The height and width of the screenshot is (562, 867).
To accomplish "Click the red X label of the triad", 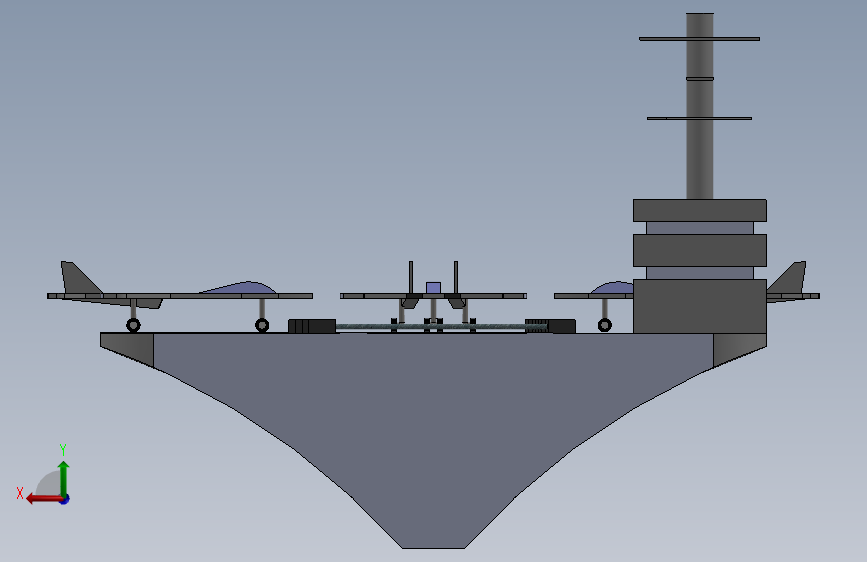I will tap(20, 493).
